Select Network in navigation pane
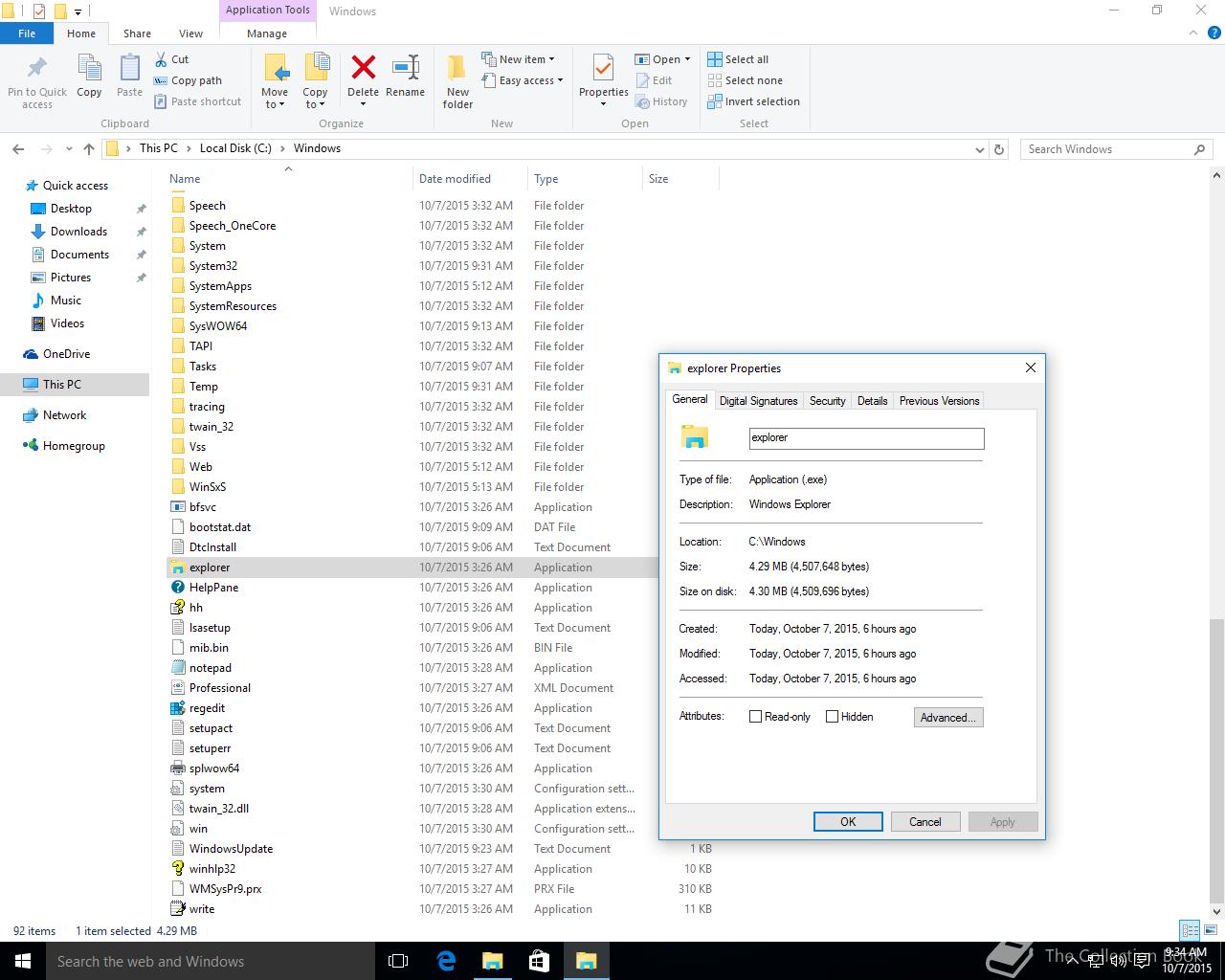Image resolution: width=1225 pixels, height=980 pixels. [64, 415]
